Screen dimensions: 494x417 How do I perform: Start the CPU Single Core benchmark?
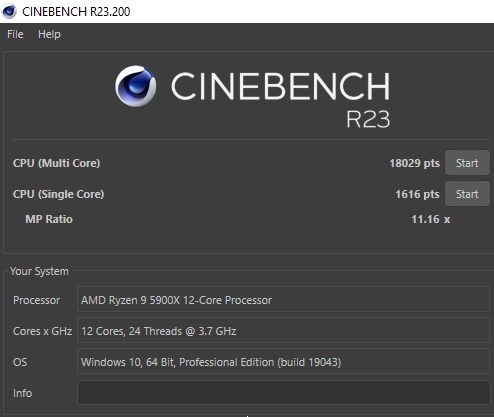tap(467, 194)
